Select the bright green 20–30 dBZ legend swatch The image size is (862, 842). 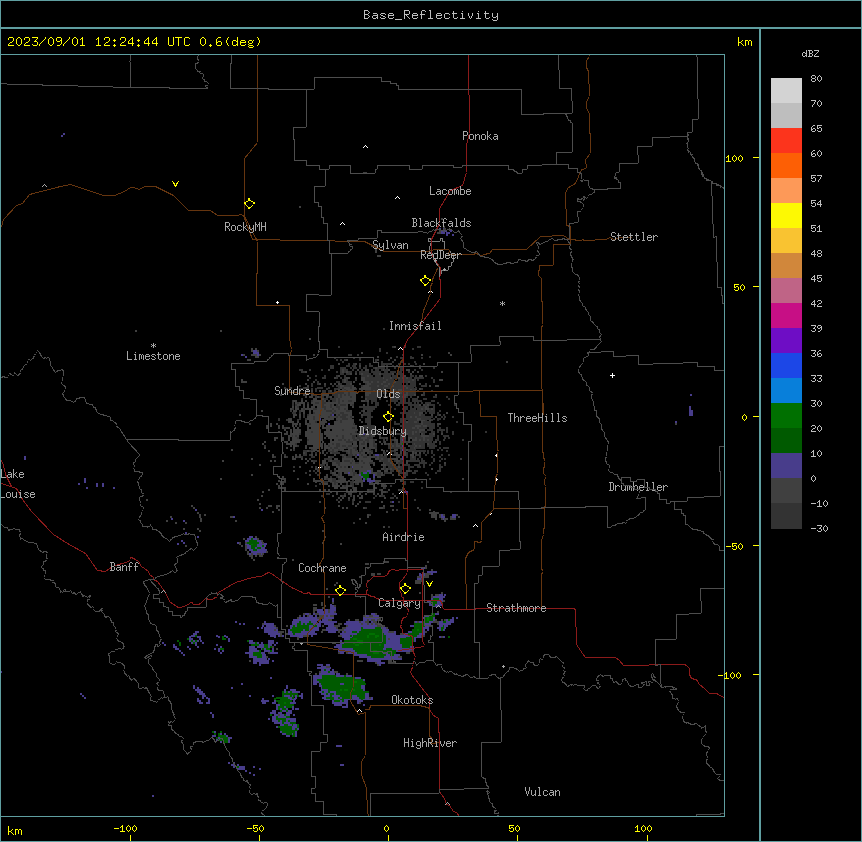[x=786, y=416]
